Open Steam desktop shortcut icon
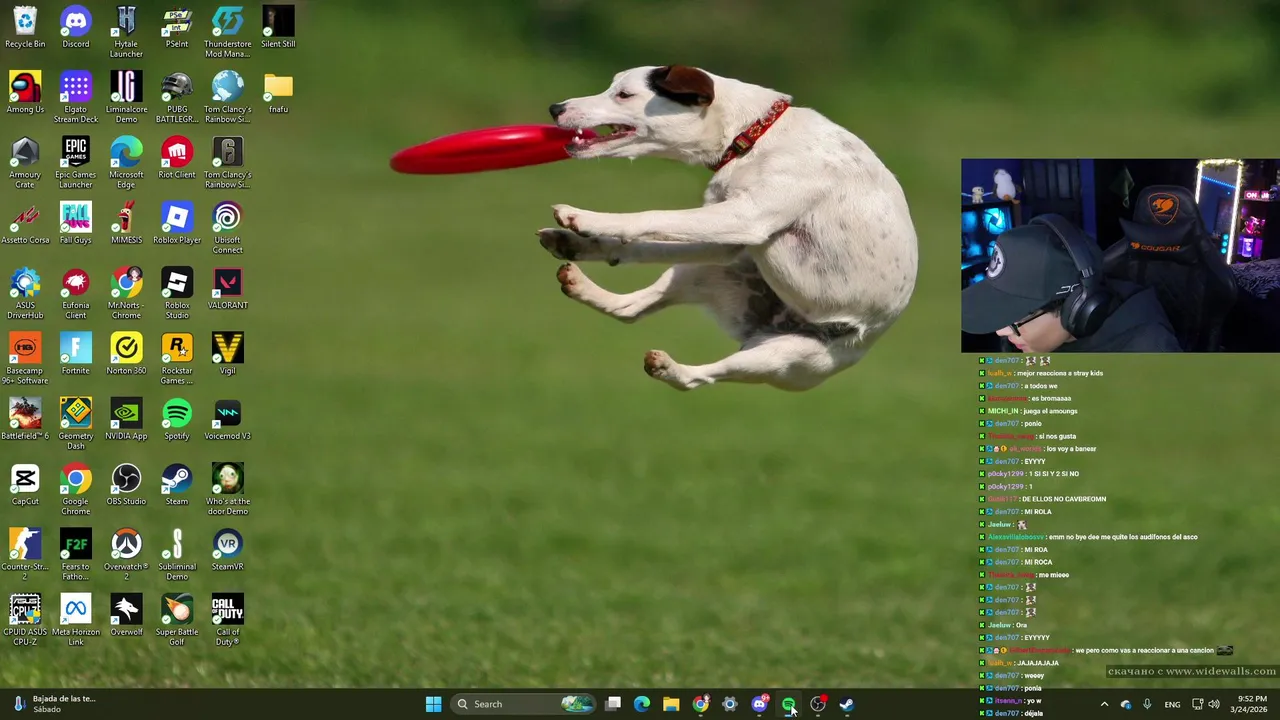 click(177, 485)
